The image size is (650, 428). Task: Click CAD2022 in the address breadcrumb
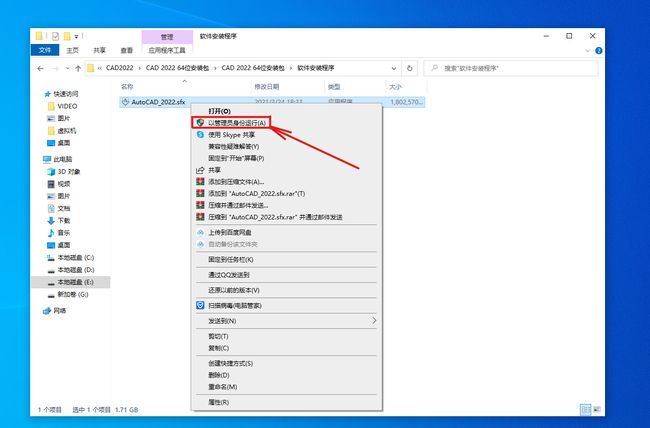[120, 68]
